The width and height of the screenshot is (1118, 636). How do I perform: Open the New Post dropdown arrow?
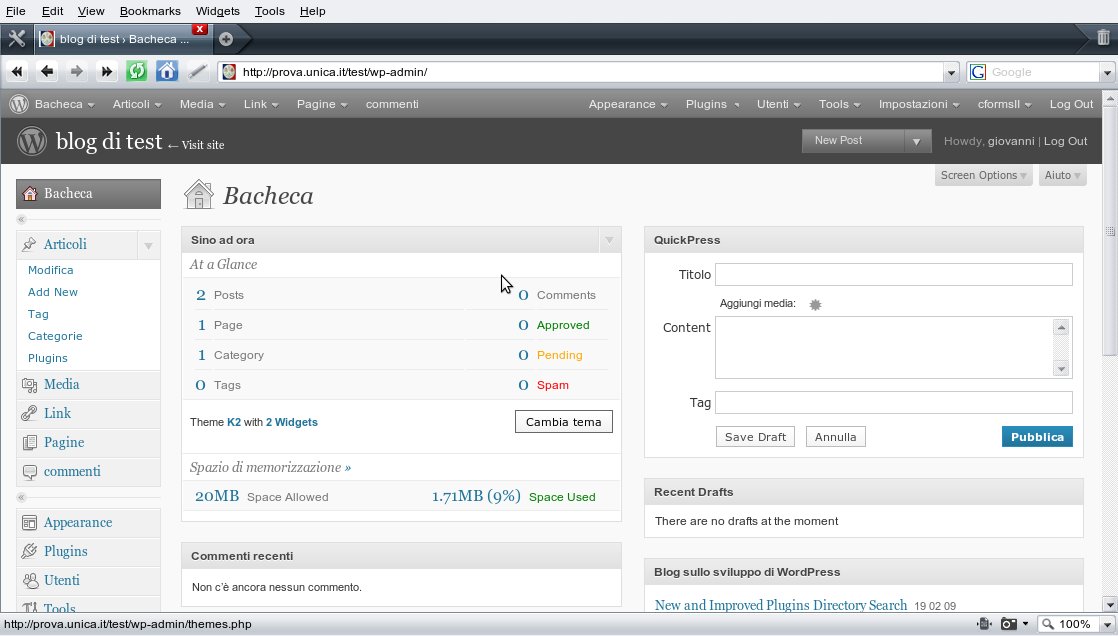click(917, 141)
